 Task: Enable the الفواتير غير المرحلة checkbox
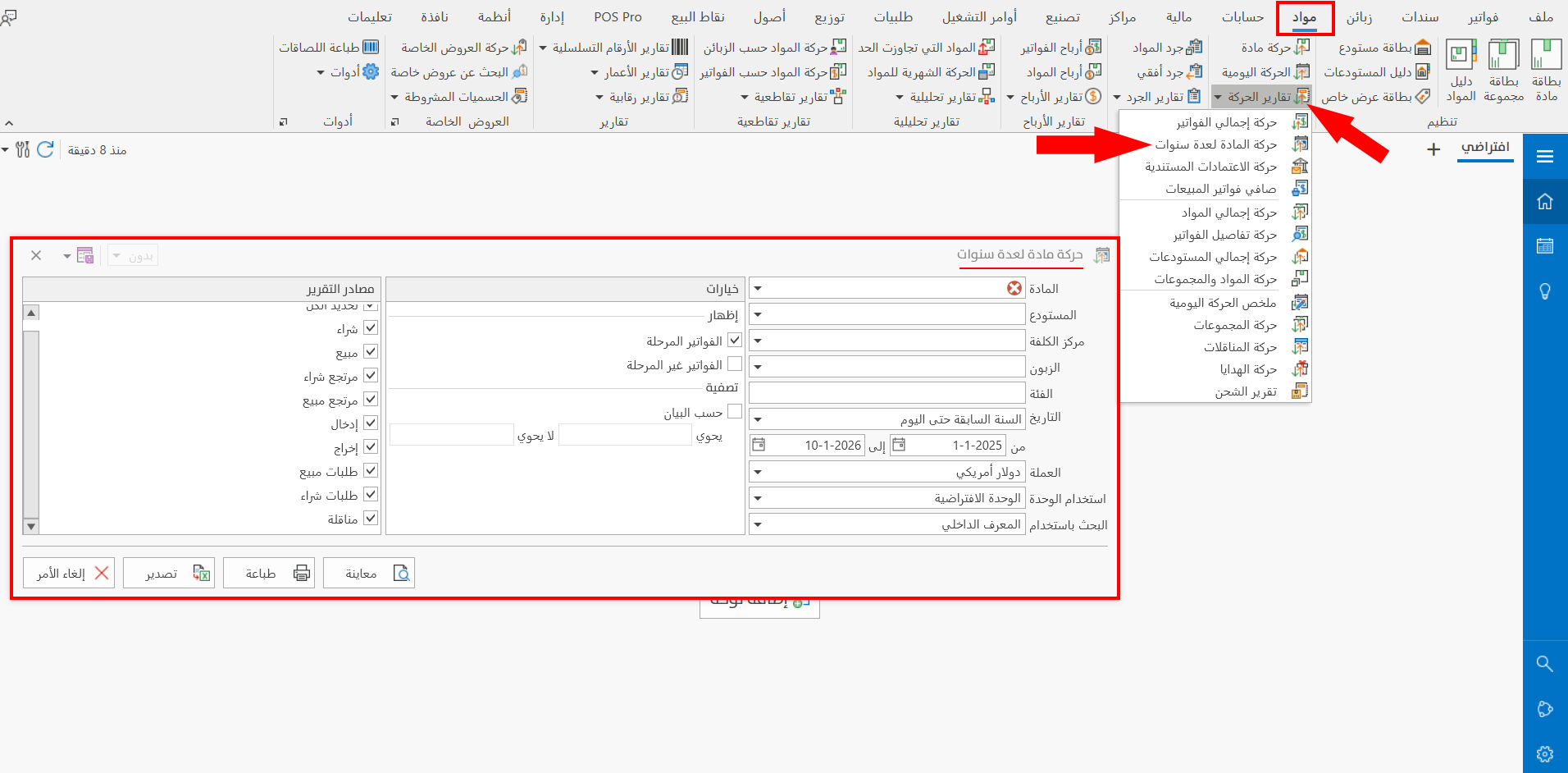coord(735,364)
